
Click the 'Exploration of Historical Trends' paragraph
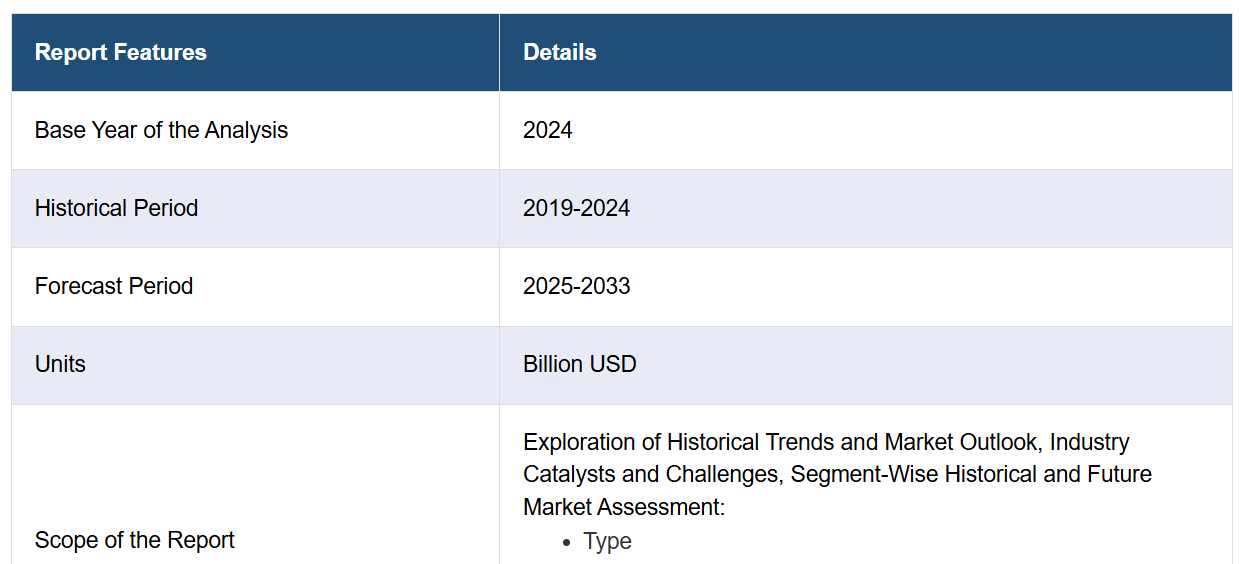tap(837, 474)
